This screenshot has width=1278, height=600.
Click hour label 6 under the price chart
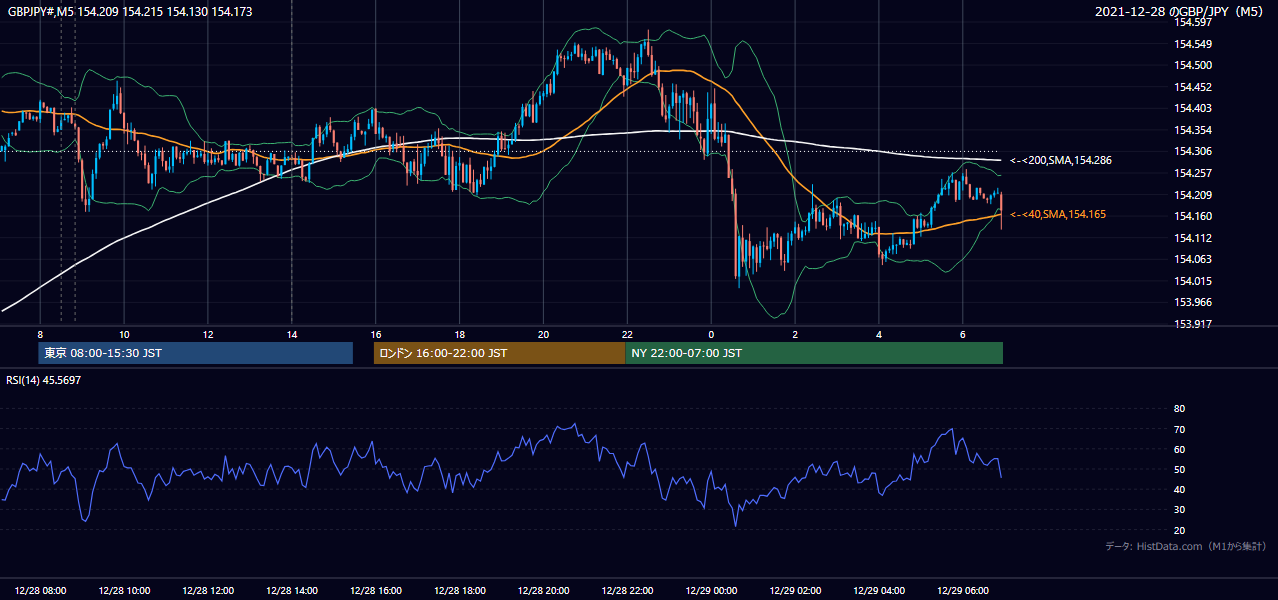click(963, 334)
